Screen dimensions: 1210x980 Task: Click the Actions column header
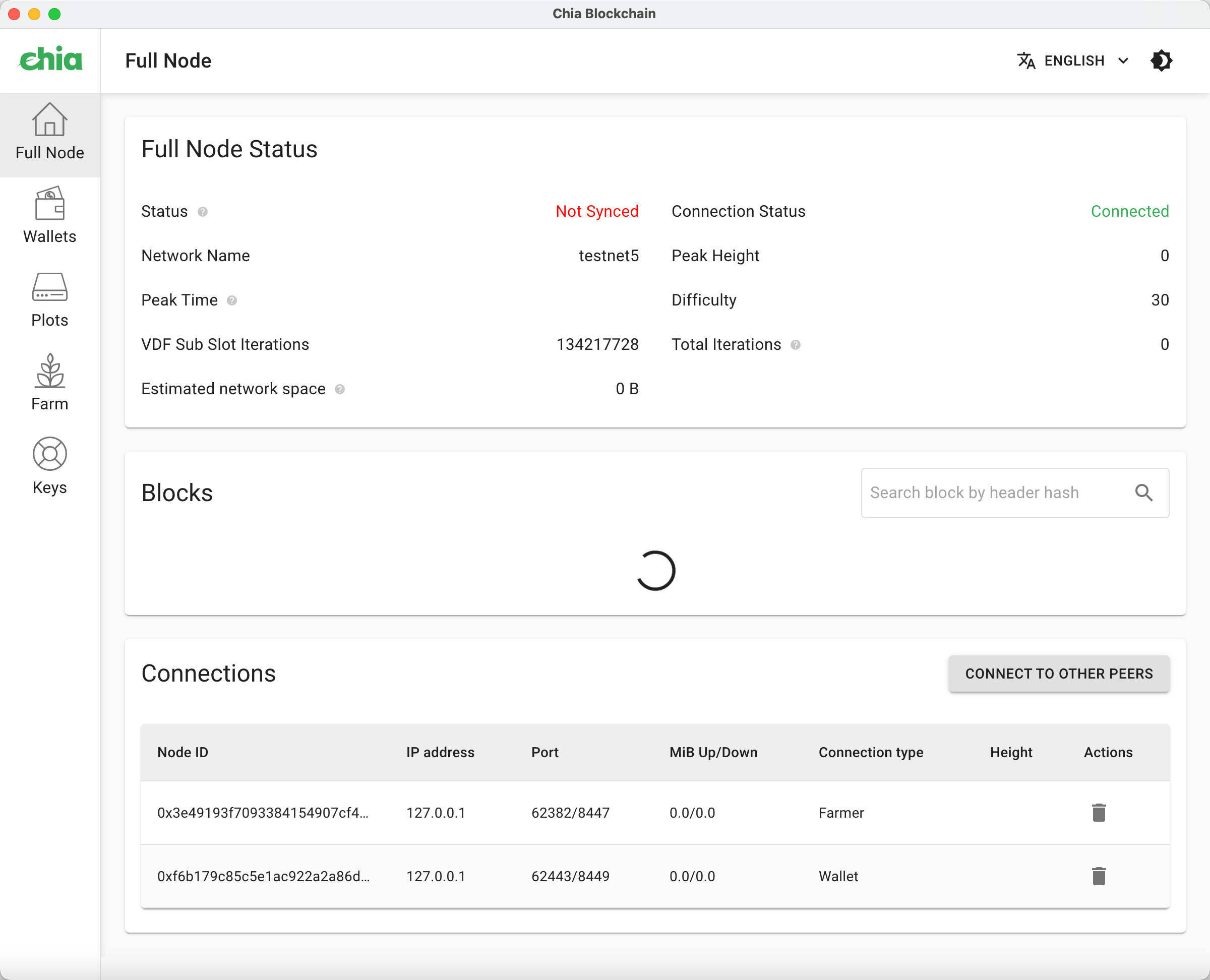(1108, 753)
